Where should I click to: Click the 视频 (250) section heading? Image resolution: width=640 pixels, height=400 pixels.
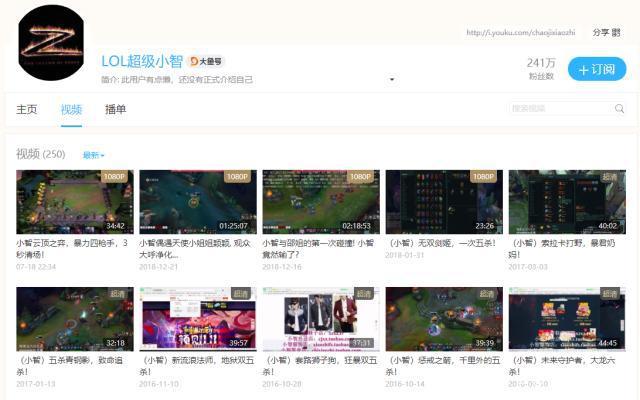(40, 154)
